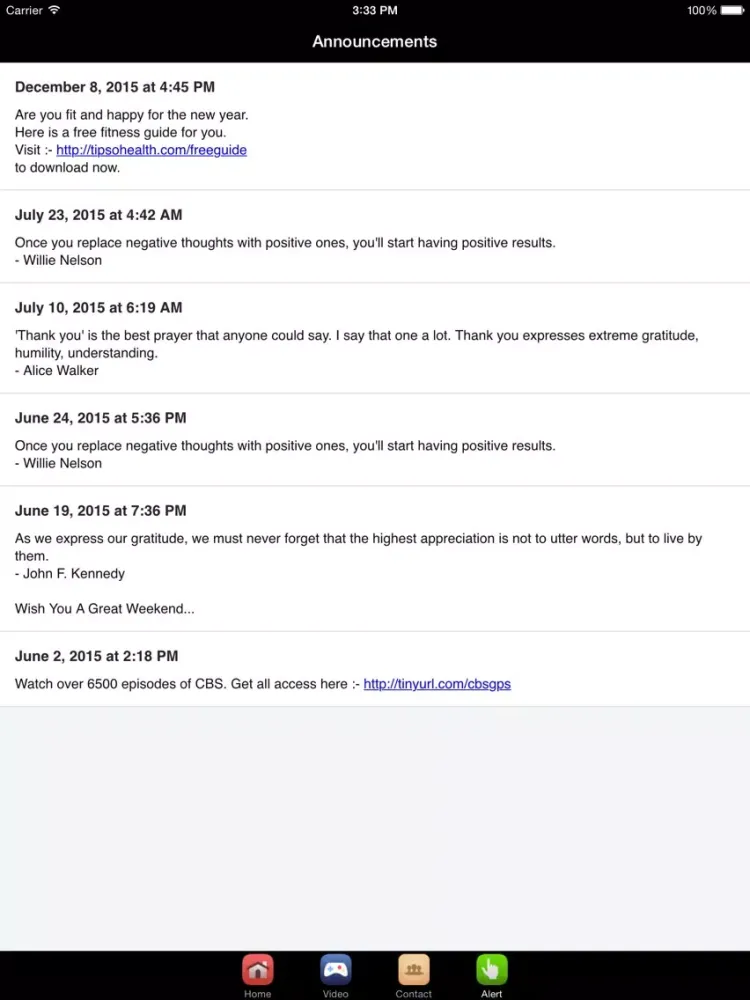Open the Contact tab icon

413,970
